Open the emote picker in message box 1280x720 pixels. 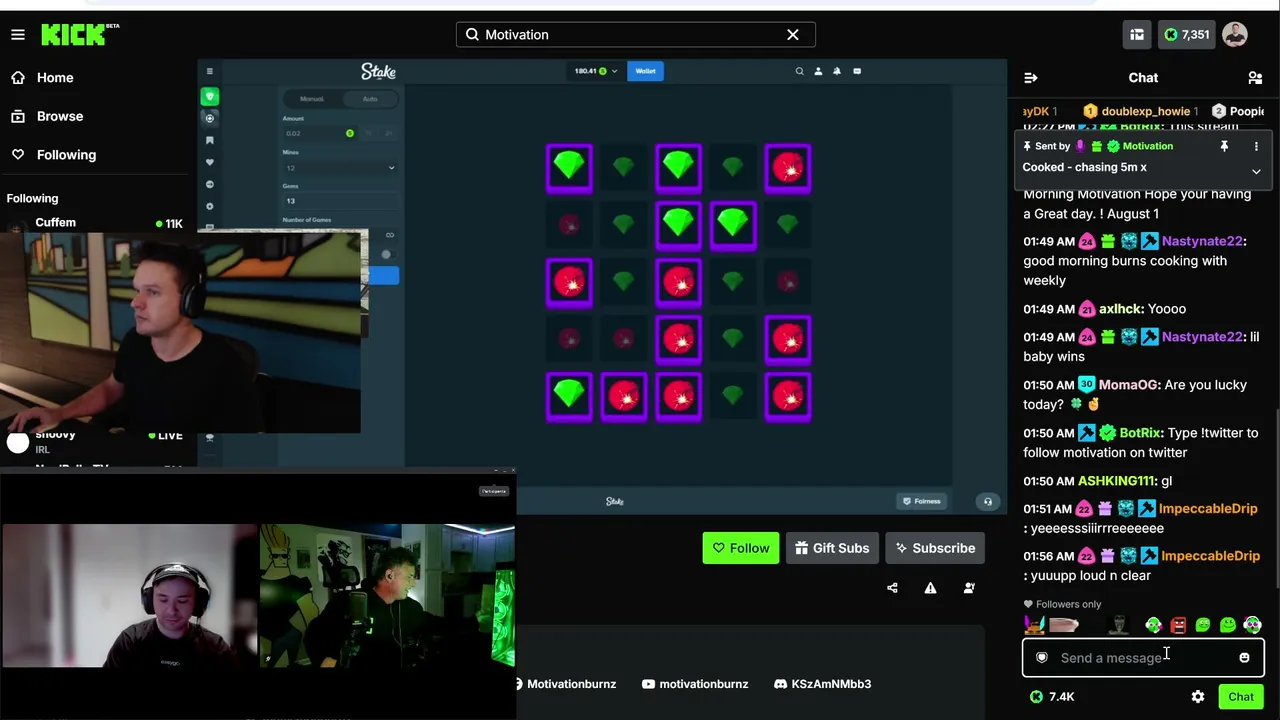click(x=1244, y=658)
